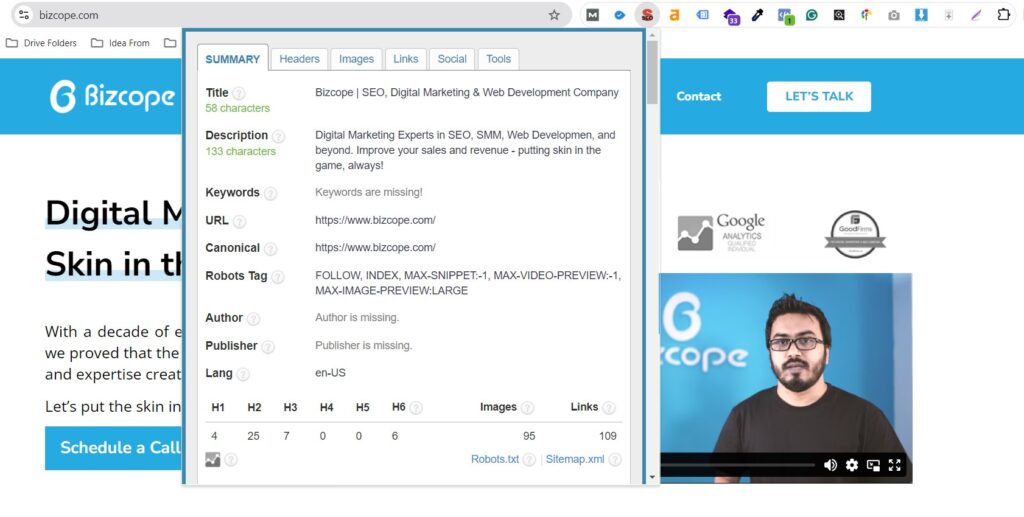Switch to the Headers tab

point(300,59)
